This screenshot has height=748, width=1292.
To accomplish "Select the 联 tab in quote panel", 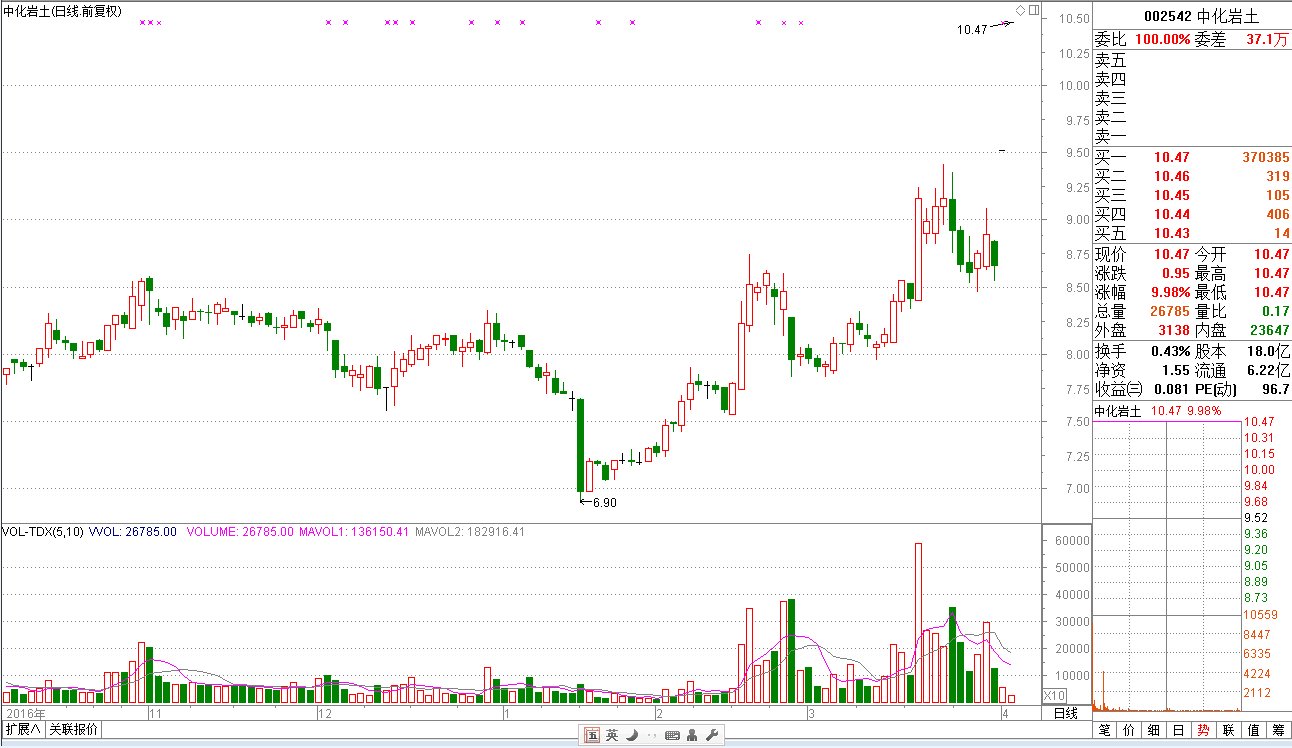I will [x=1229, y=730].
